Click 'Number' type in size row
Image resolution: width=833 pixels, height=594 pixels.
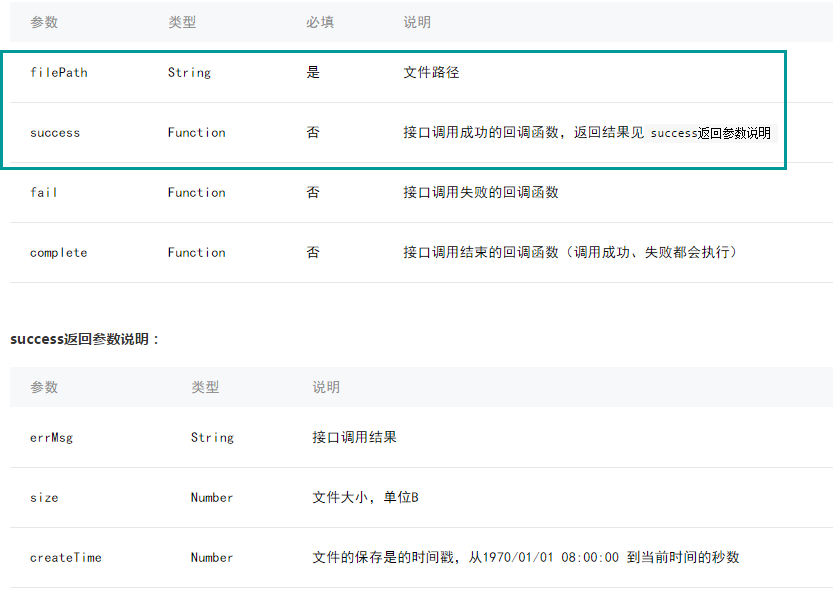[x=211, y=498]
